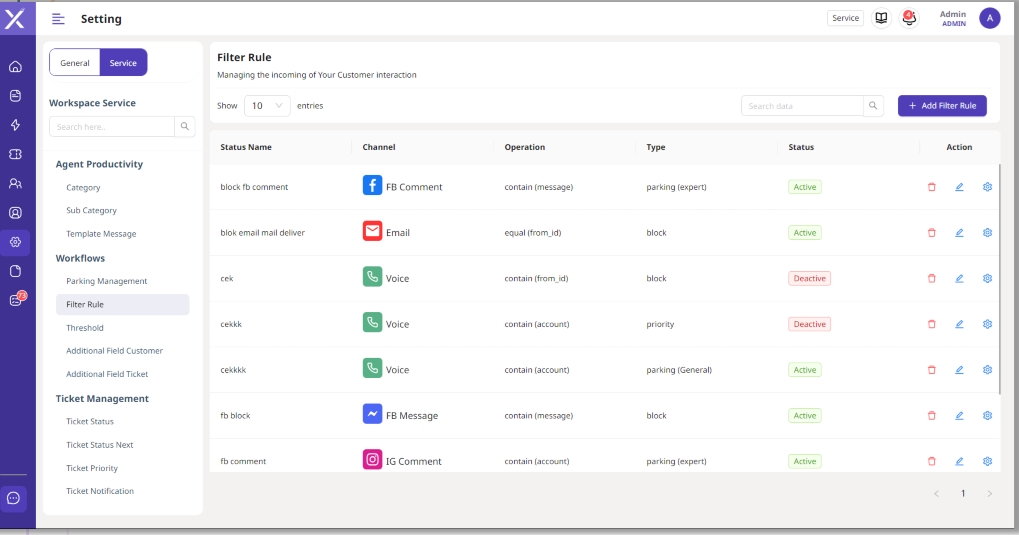Switch to the General toggle option
Image resolution: width=1019 pixels, height=535 pixels.
tap(75, 63)
